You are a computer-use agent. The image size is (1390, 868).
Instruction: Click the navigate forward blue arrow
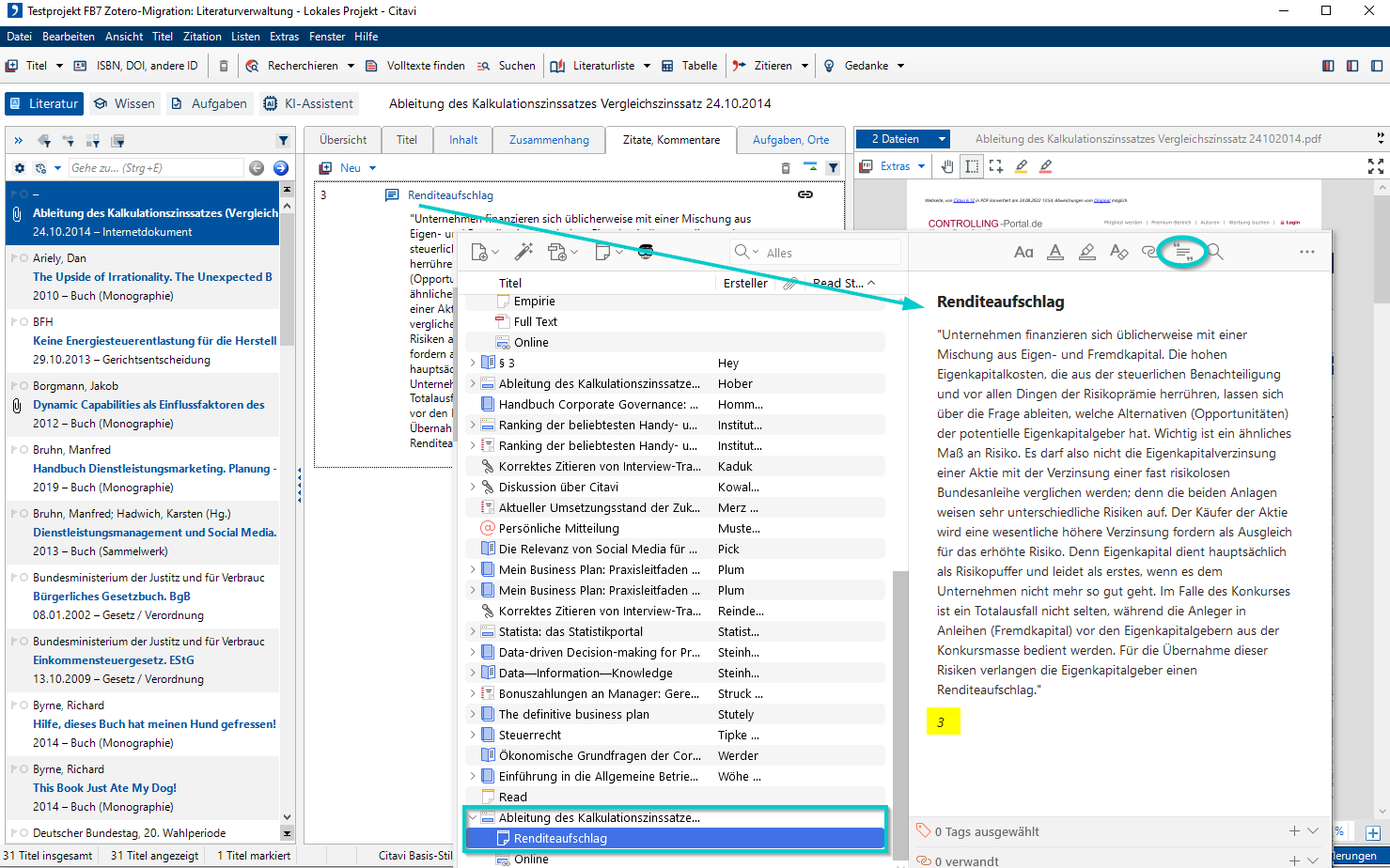tap(280, 168)
